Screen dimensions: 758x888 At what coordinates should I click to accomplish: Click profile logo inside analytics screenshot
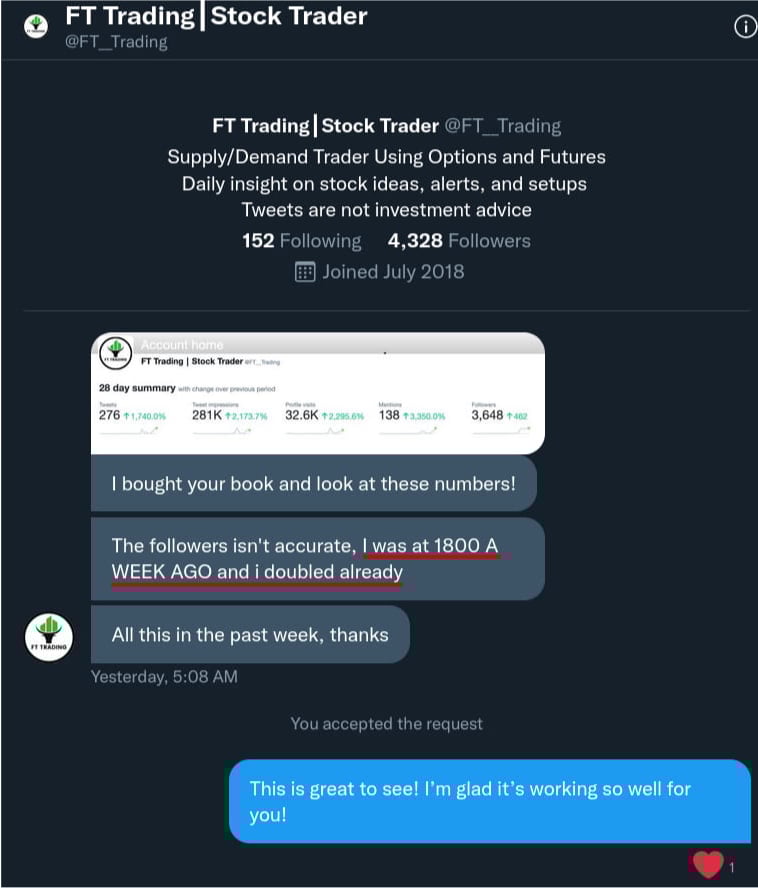[x=116, y=352]
